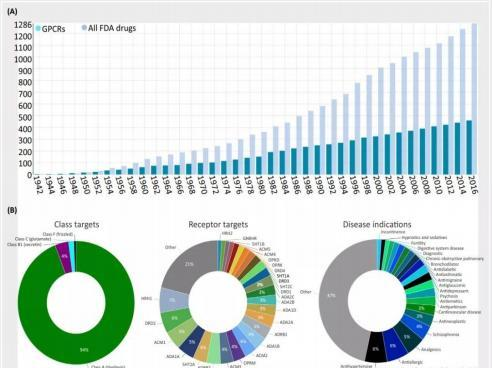The image size is (492, 368).
Task: Select the Receptor targets chart title
Action: (x=218, y=225)
